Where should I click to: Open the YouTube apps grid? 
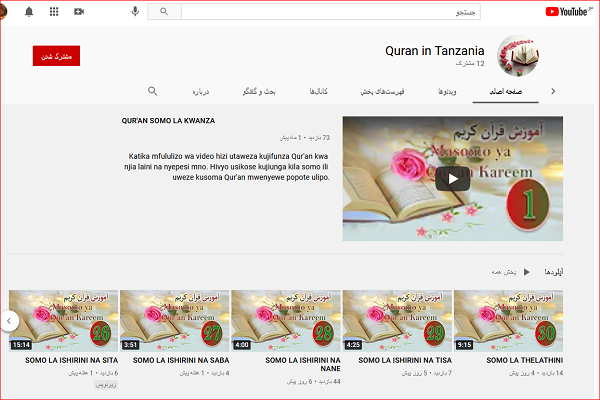54,11
